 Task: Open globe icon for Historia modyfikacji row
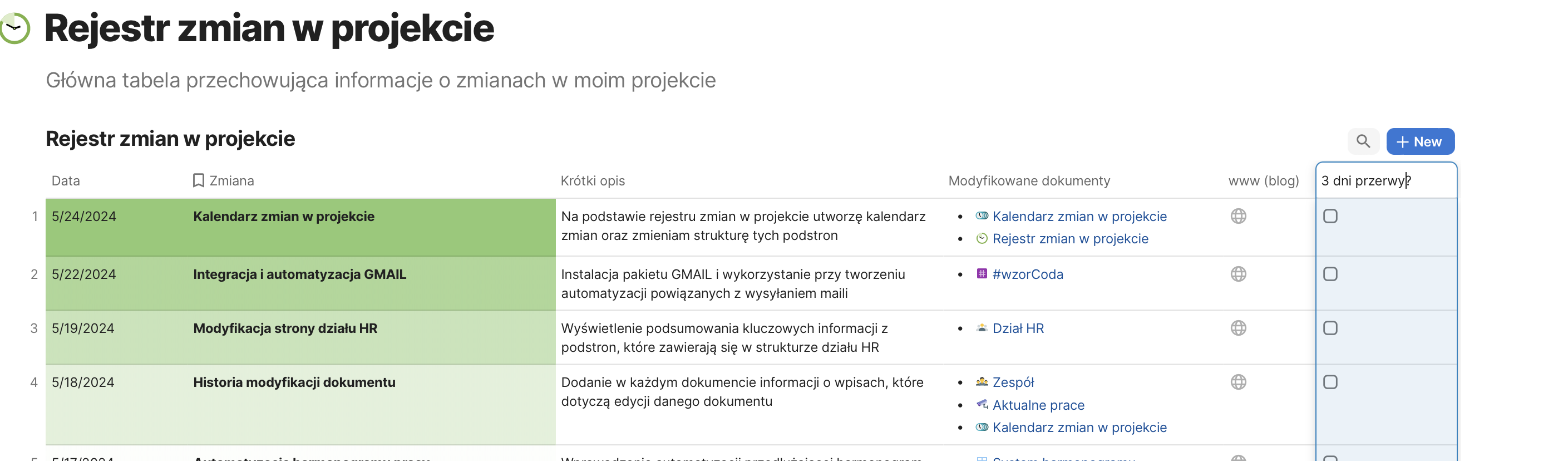tap(1238, 382)
